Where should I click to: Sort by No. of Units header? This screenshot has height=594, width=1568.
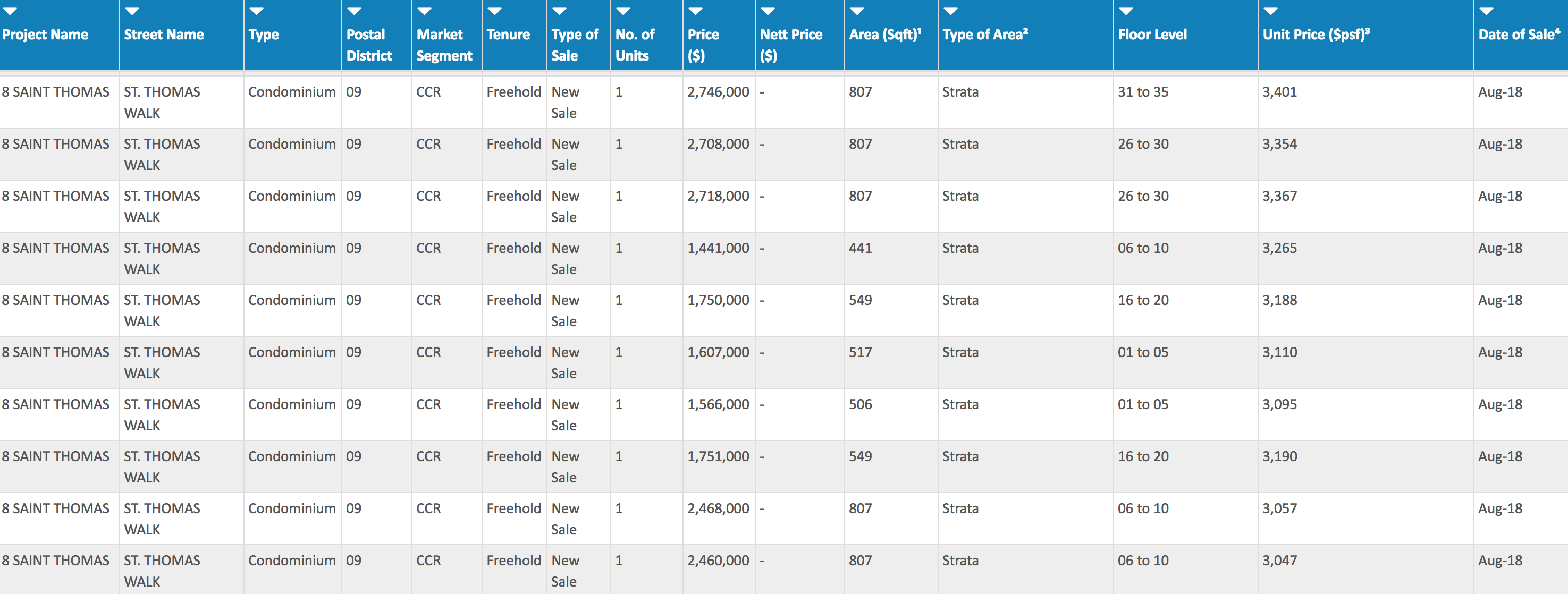coord(635,45)
